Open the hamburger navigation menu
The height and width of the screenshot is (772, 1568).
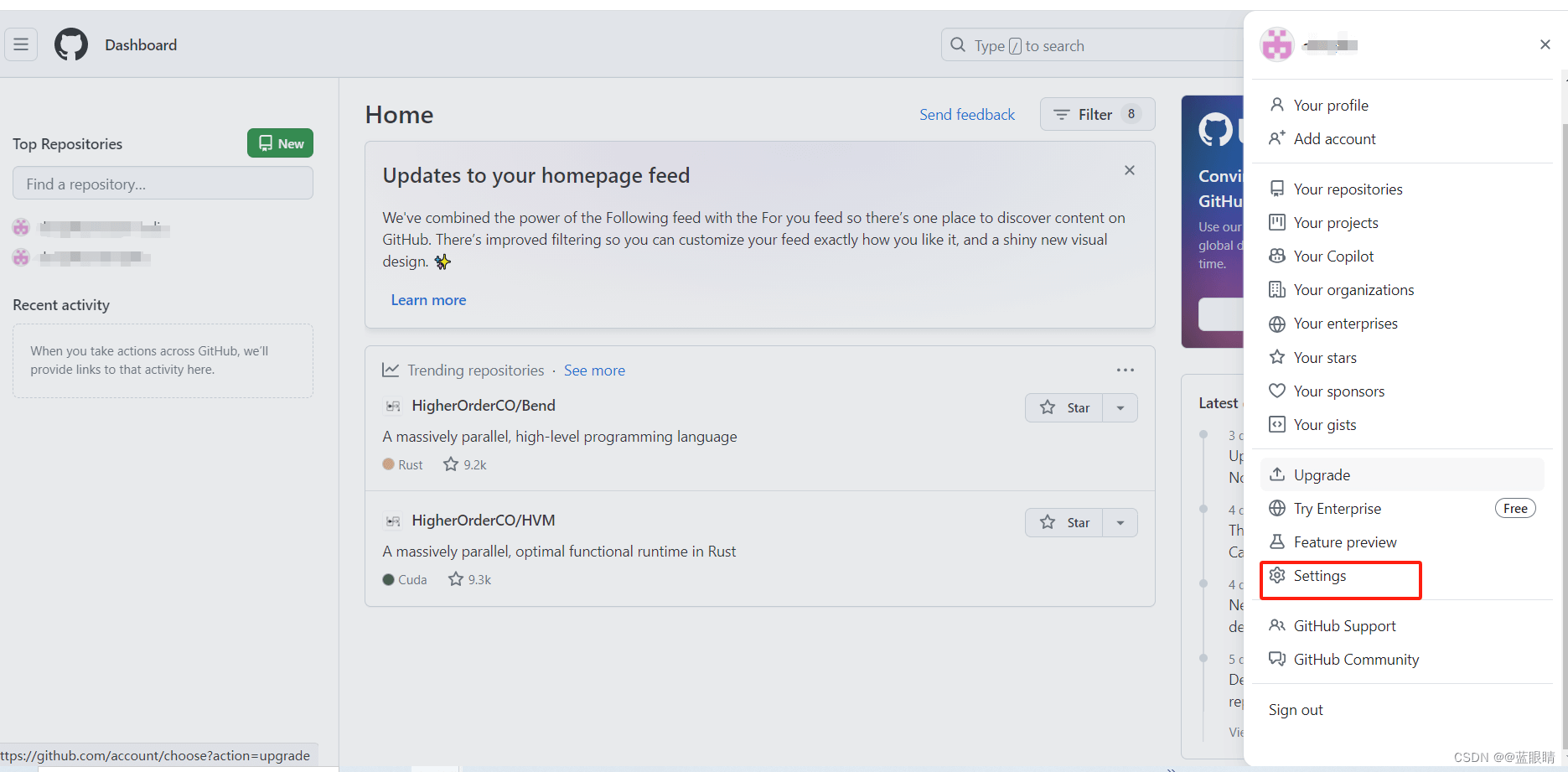click(x=21, y=44)
